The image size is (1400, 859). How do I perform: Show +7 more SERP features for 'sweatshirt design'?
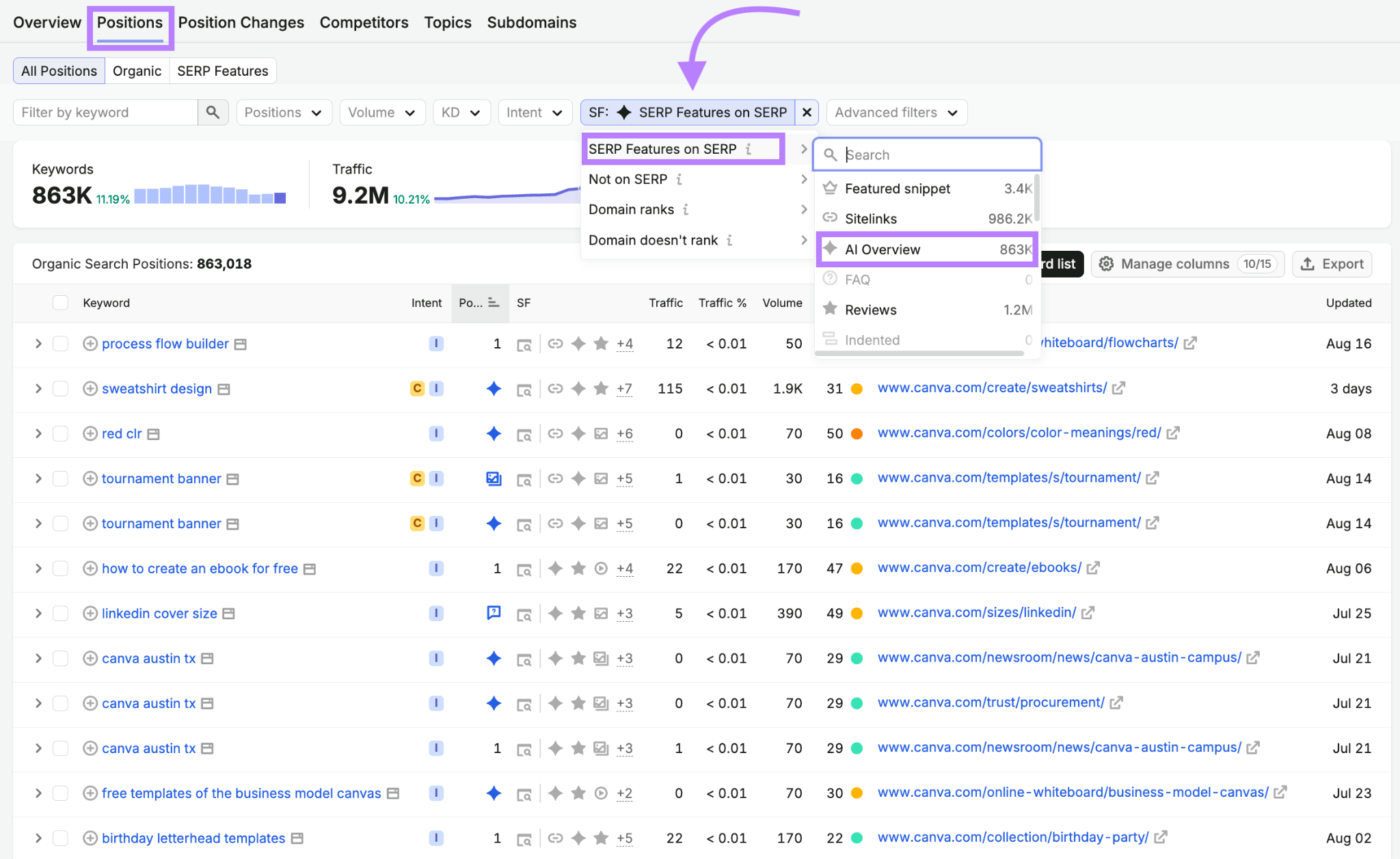(x=624, y=389)
